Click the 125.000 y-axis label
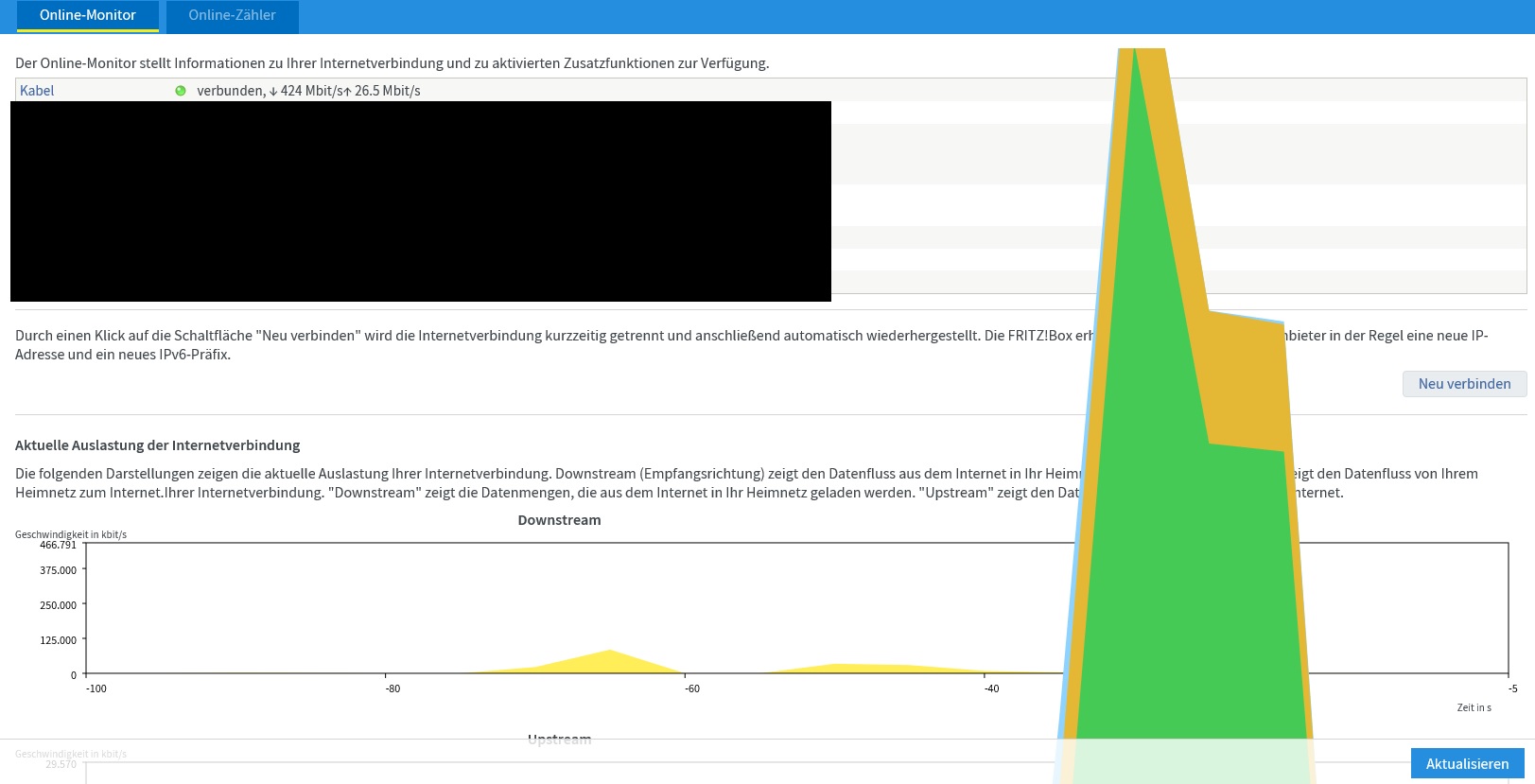The width and height of the screenshot is (1535, 784). (58, 640)
